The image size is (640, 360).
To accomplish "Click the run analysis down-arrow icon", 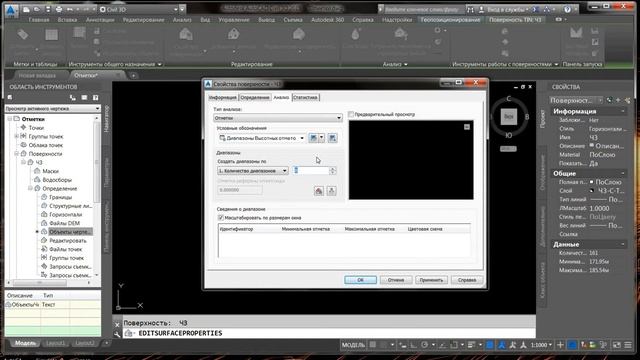I will (319, 191).
